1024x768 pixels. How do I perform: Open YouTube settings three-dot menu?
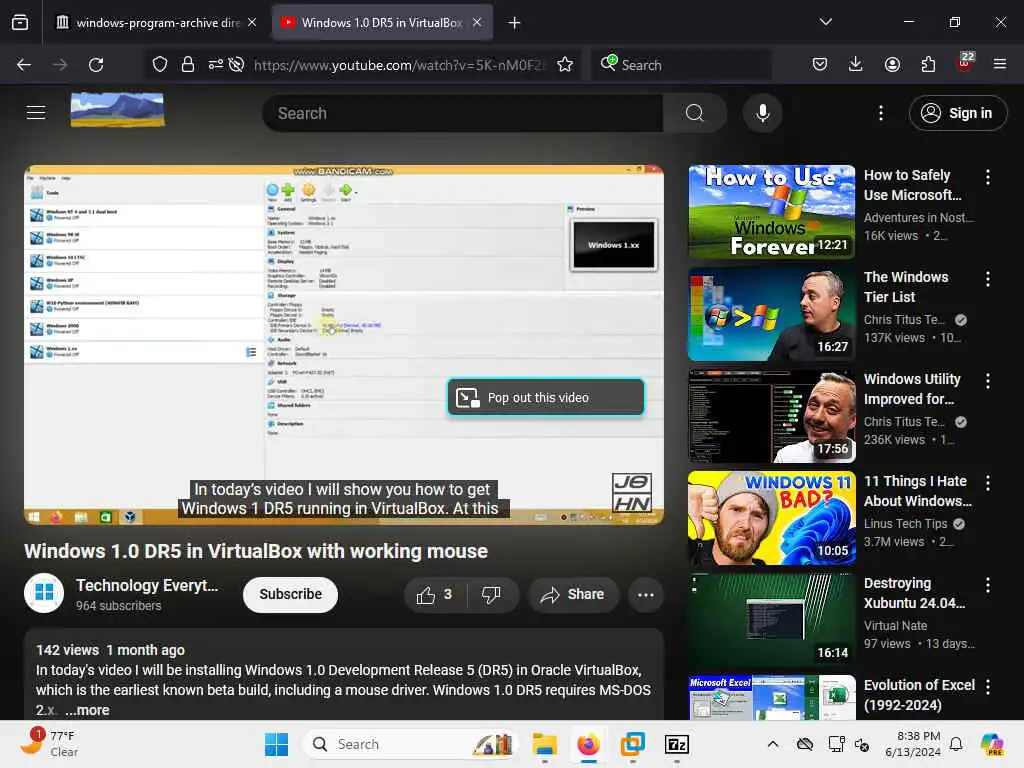point(881,113)
